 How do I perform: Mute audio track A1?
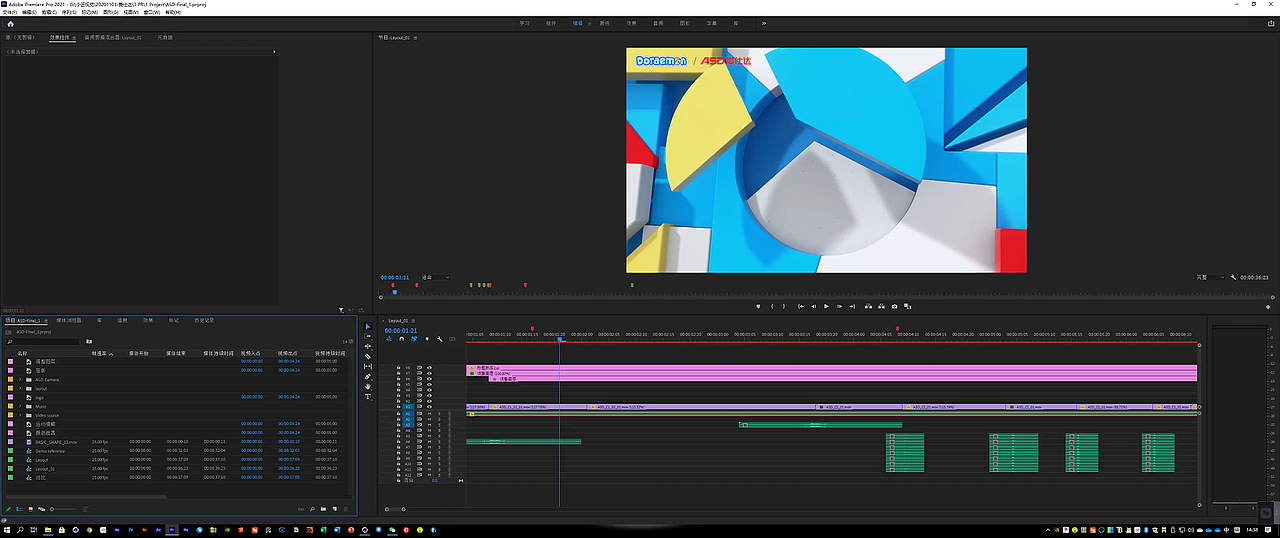430,414
